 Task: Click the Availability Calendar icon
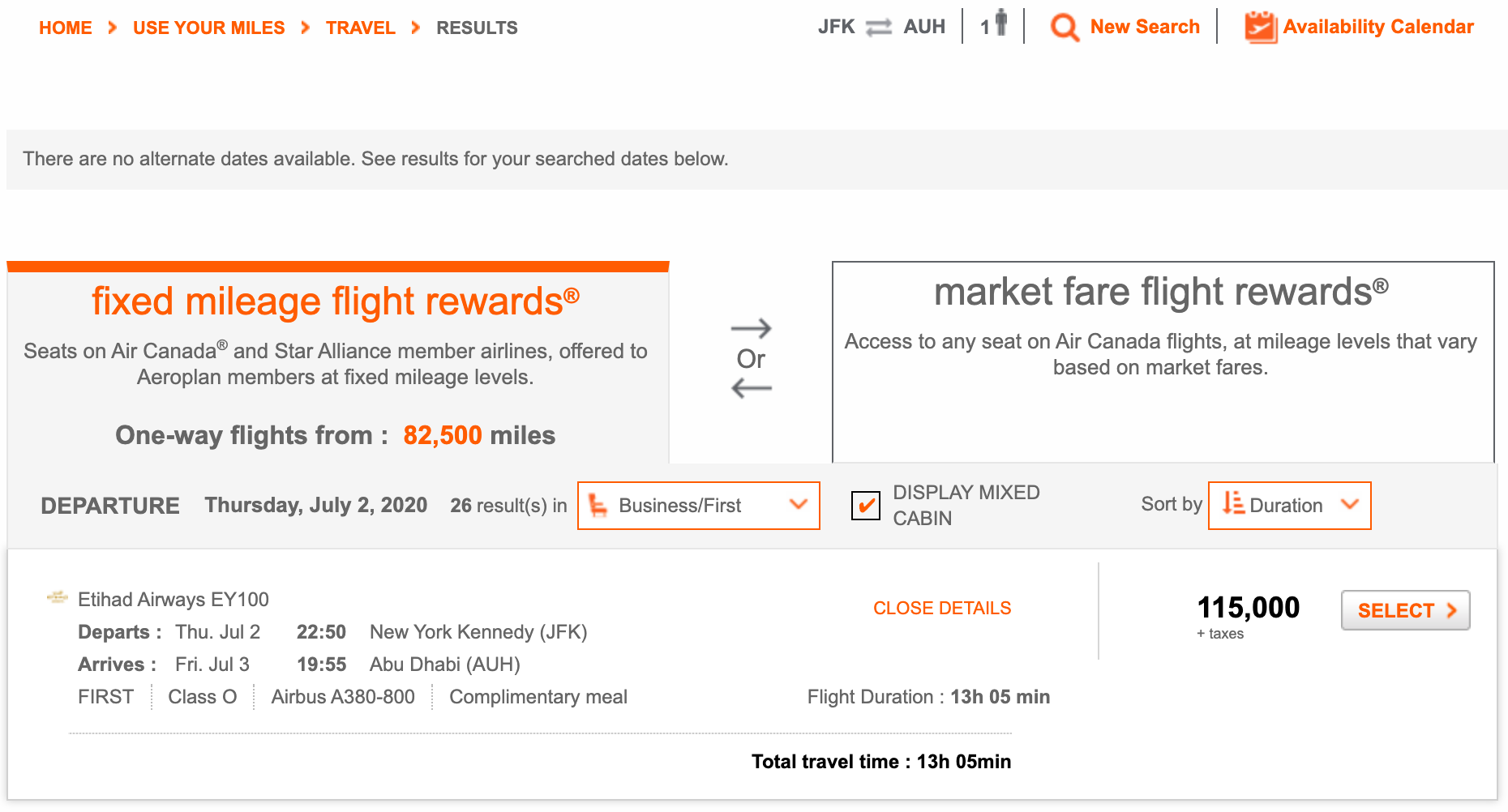(1261, 28)
